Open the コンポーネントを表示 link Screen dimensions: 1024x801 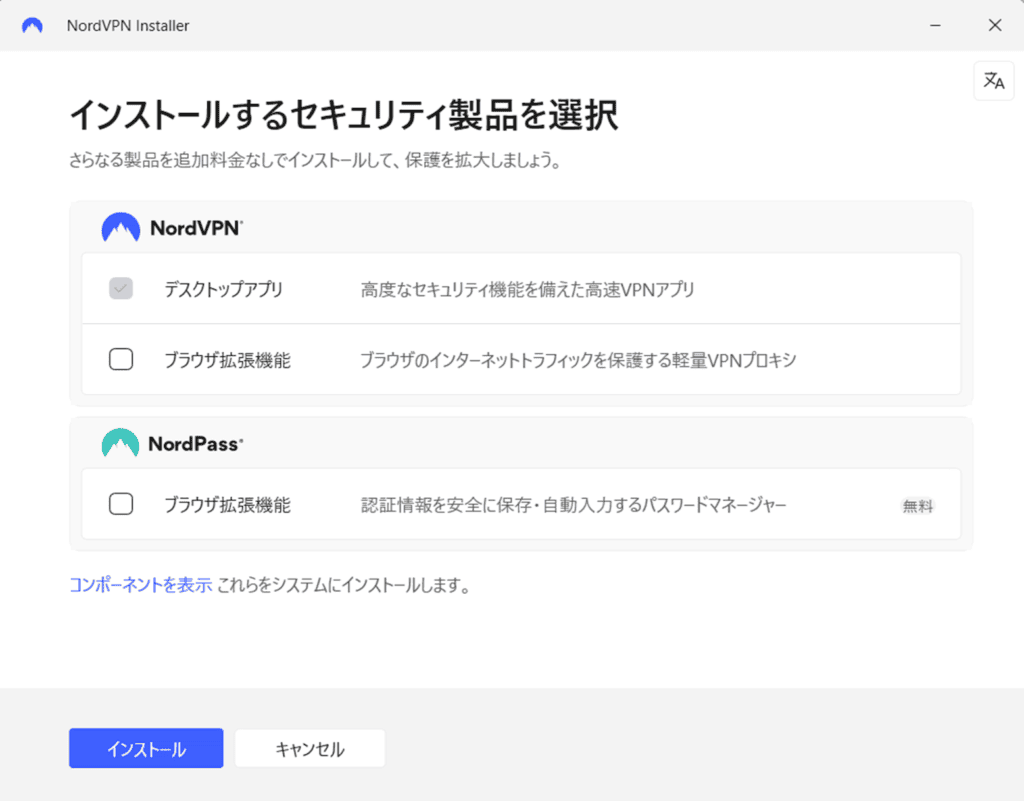(140, 586)
